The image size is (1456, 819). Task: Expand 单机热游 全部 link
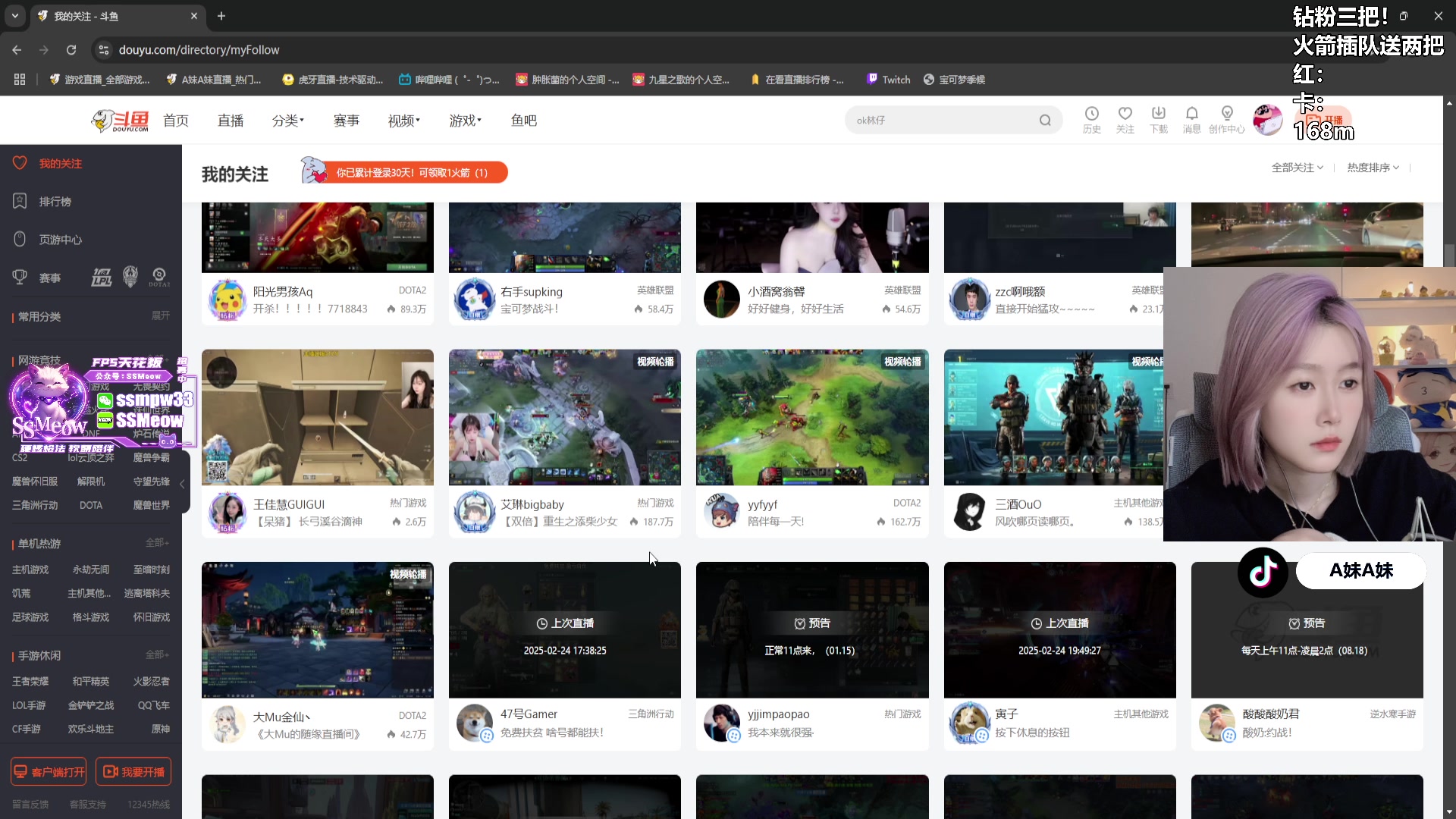tap(157, 543)
